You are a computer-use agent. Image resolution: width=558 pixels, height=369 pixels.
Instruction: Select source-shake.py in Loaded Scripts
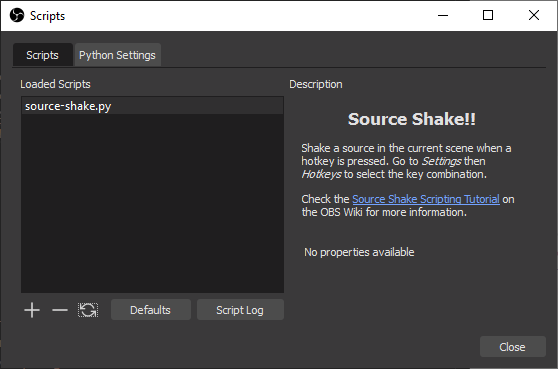tap(152, 106)
